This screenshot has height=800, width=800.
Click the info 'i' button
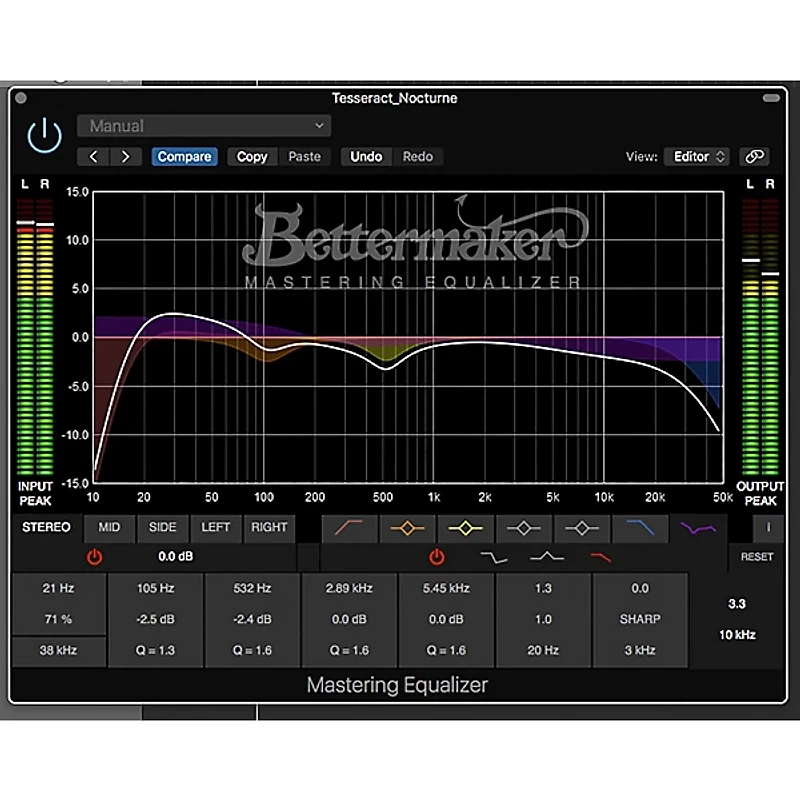tap(768, 528)
